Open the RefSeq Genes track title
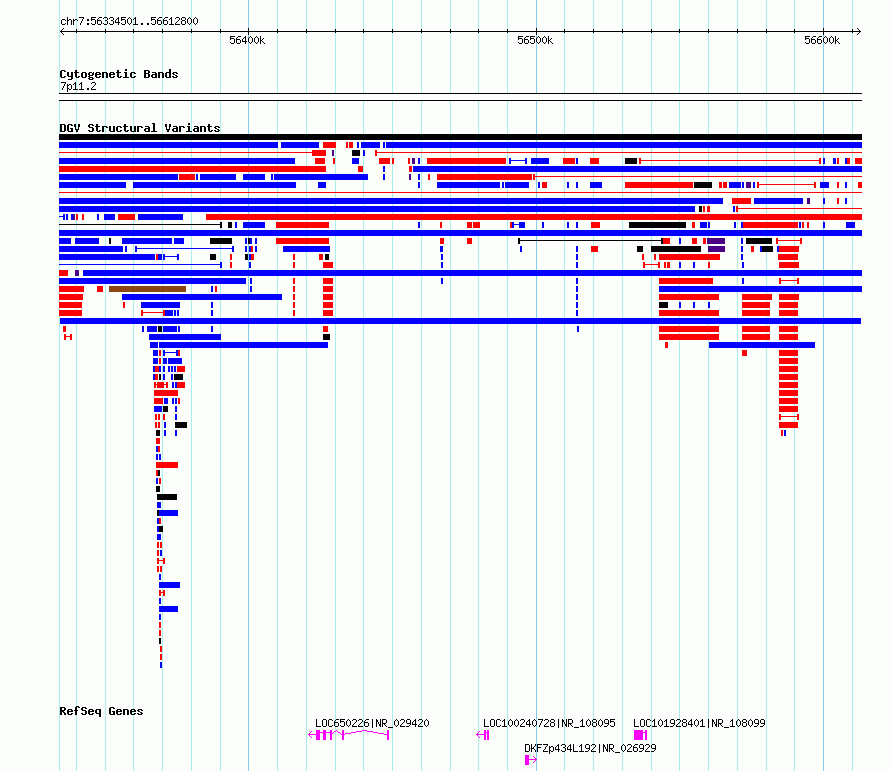 [101, 711]
